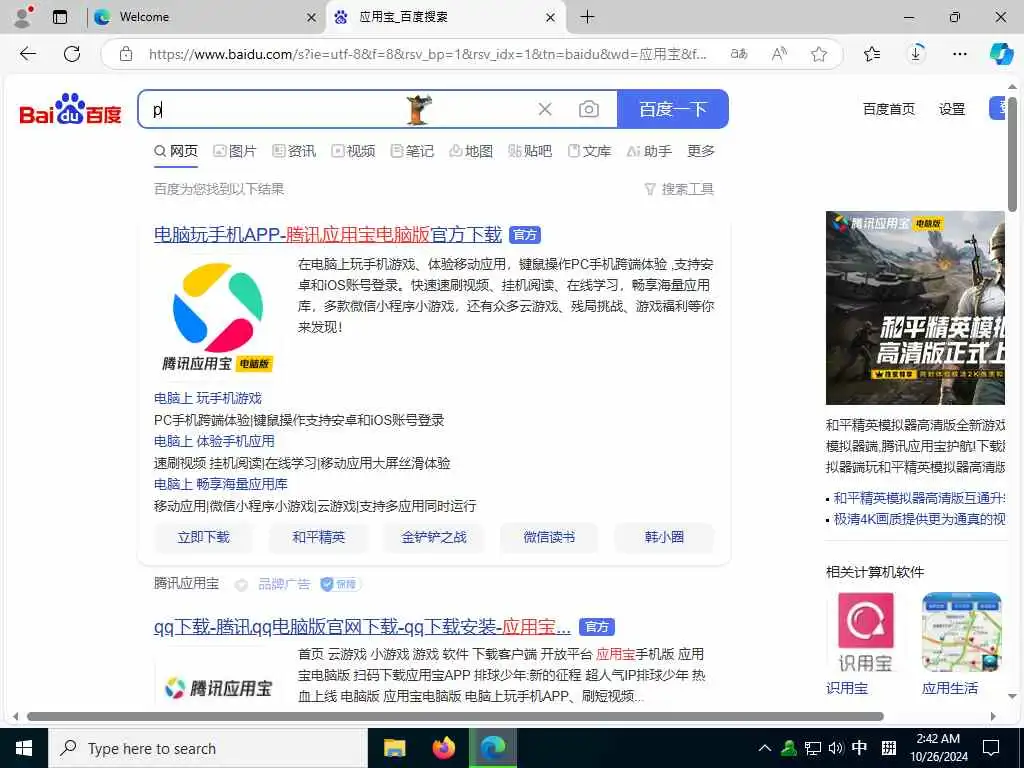Add page to favorites star
The height and width of the screenshot is (768, 1024).
819,54
